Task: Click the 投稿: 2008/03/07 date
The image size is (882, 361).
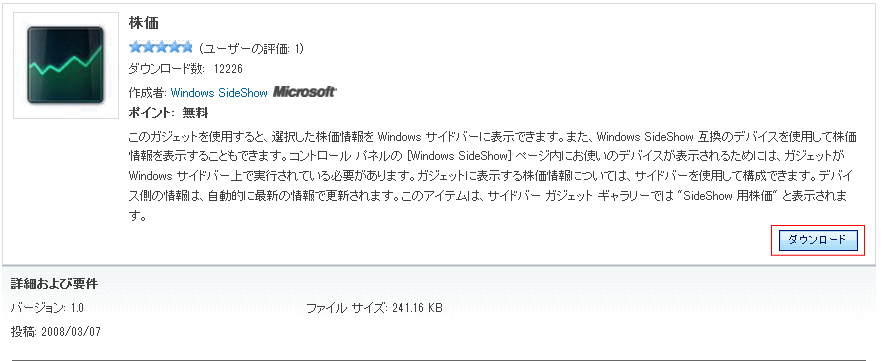Action: [x=56, y=331]
